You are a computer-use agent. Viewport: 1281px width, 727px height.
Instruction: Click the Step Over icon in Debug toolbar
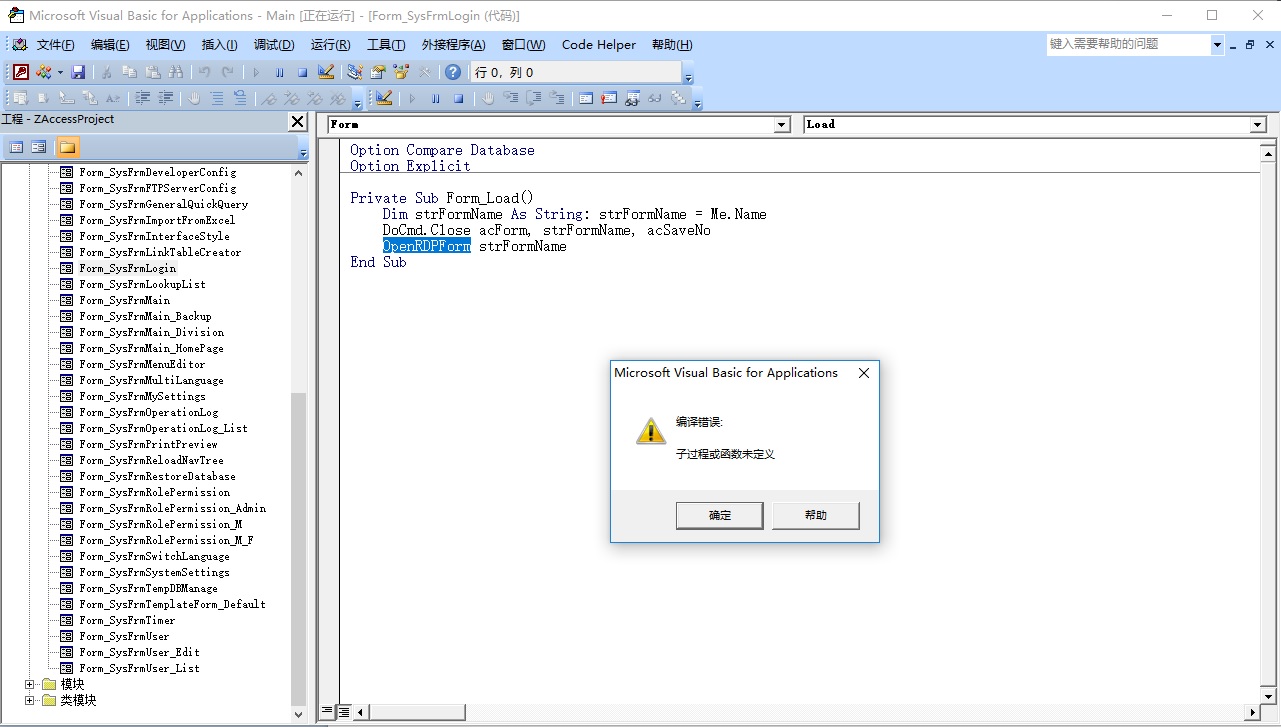[x=534, y=98]
